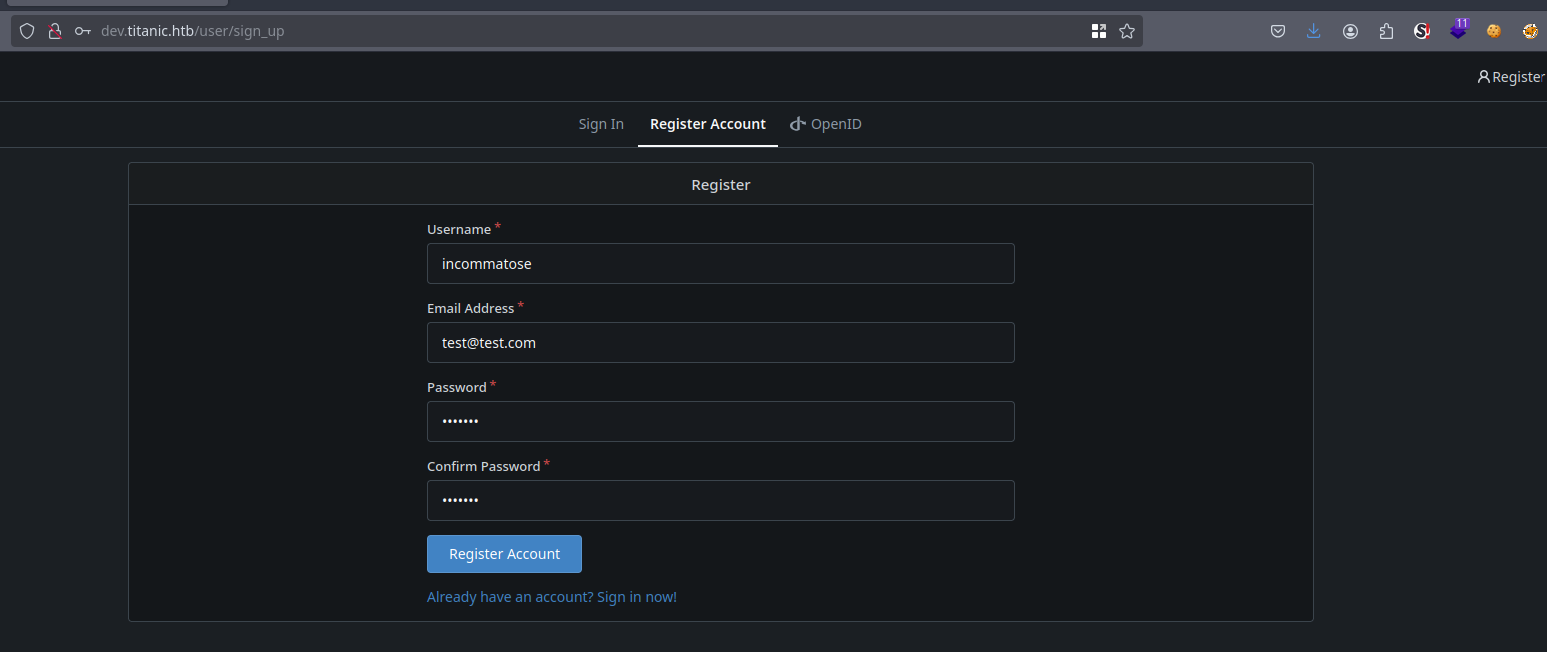Click the cookie extension icon
Viewport: 1547px width, 652px height.
click(x=1494, y=31)
